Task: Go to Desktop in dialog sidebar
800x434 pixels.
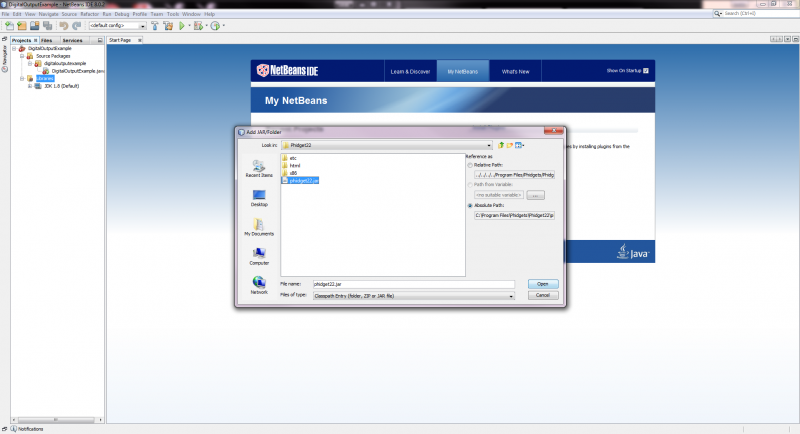Action: pos(259,198)
